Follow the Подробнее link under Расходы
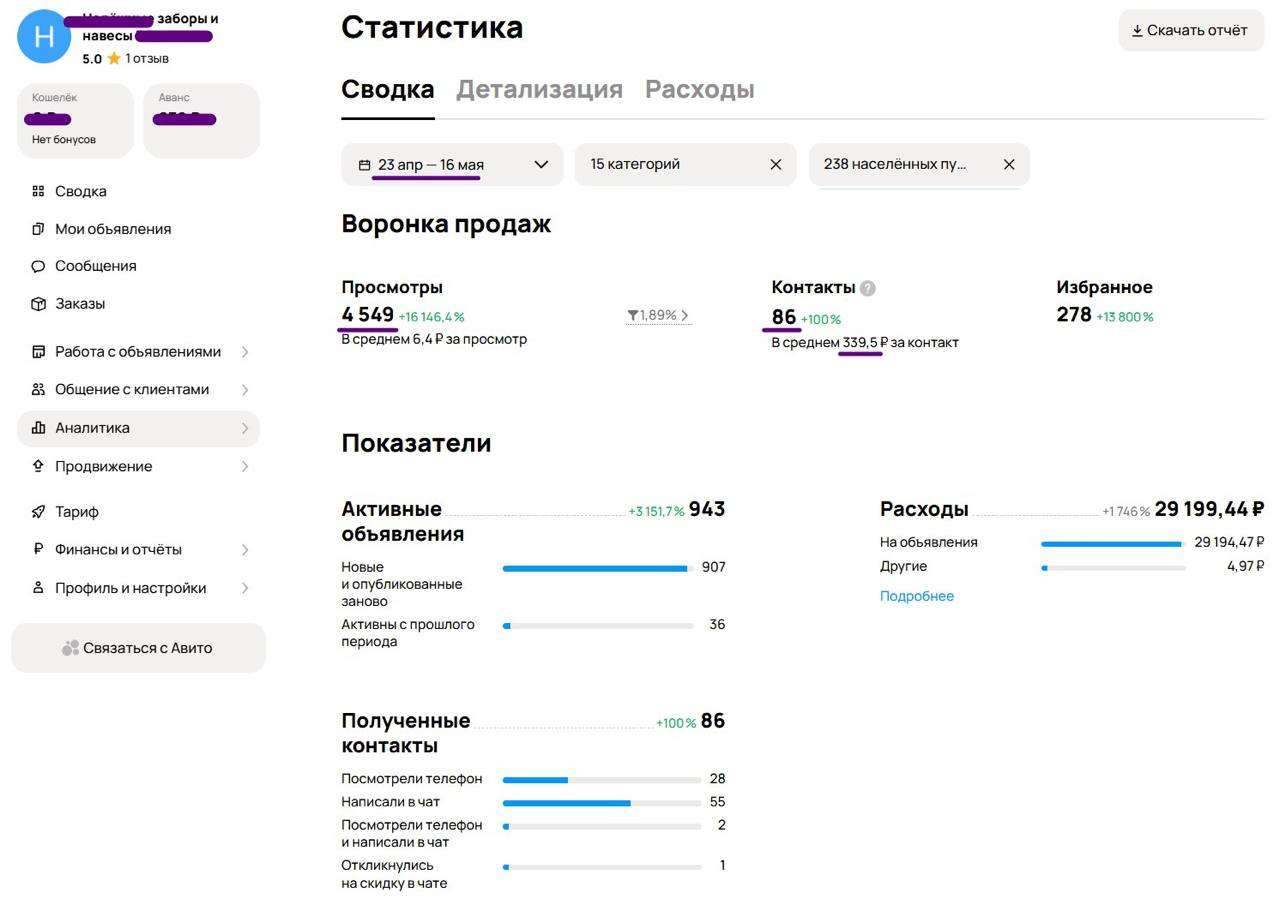 click(x=916, y=596)
